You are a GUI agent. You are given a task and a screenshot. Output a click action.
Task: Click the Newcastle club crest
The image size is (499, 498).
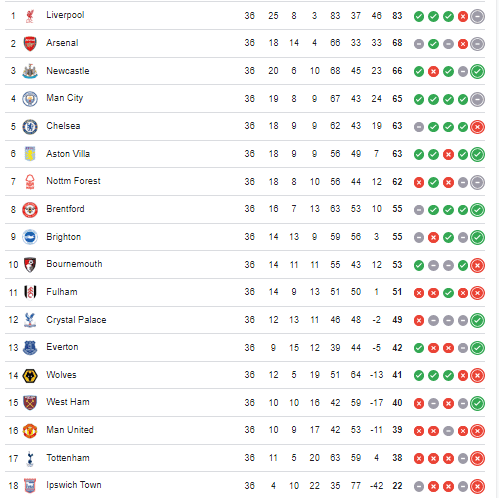30,71
